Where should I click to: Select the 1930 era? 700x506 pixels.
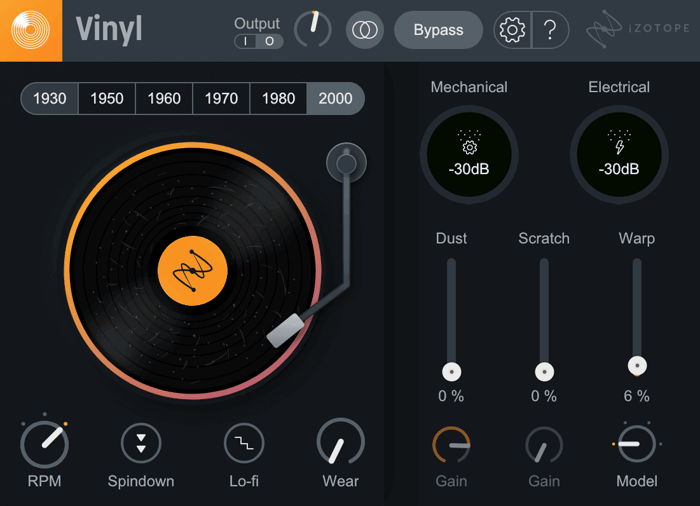pyautogui.click(x=50, y=98)
